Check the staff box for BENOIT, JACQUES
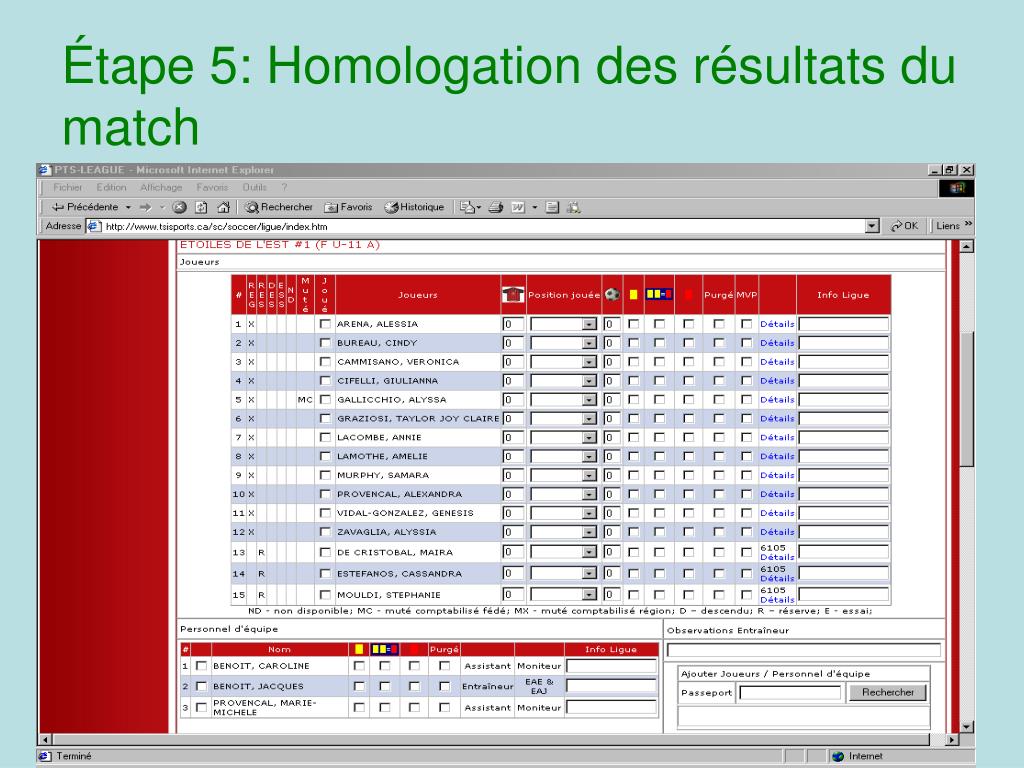1024x768 pixels. point(201,686)
